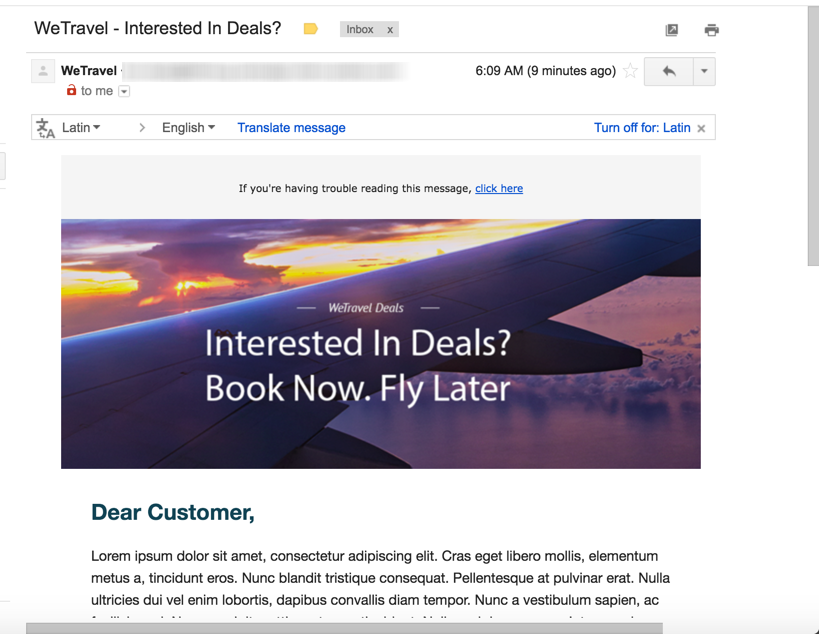Click the airplane wing banner image
The height and width of the screenshot is (634, 819).
coord(381,344)
